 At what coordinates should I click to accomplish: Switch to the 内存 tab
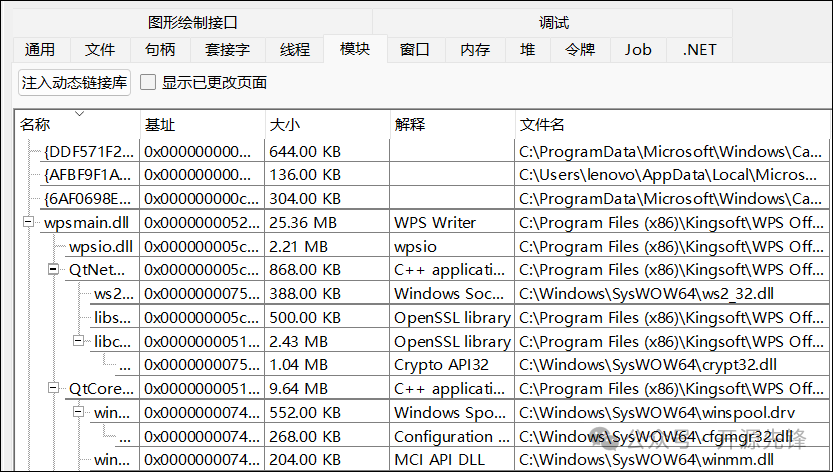click(x=475, y=50)
